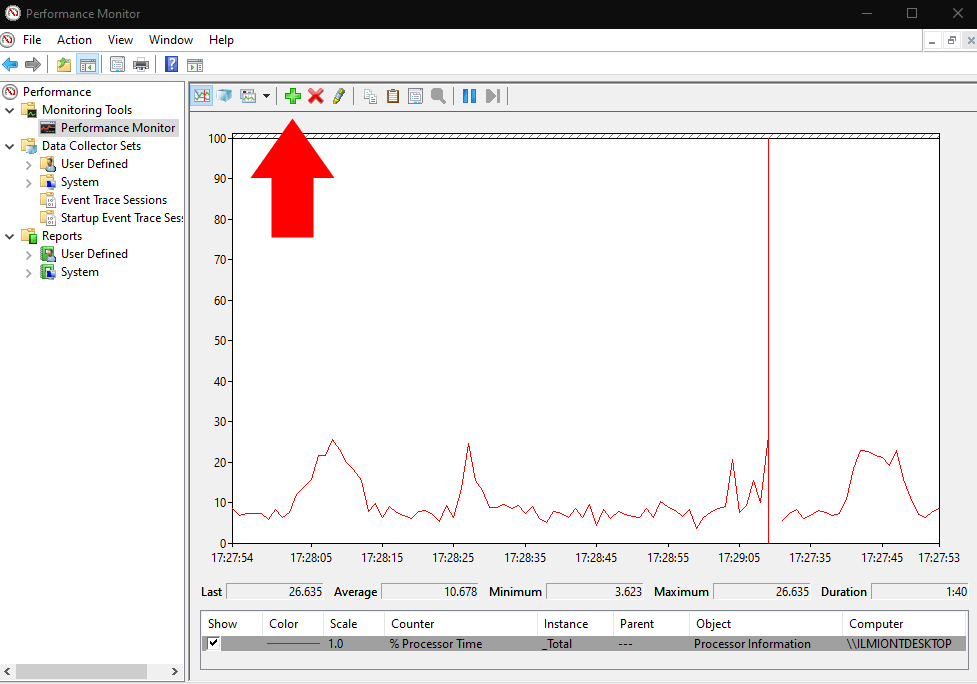Toggle the console tree visibility
The height and width of the screenshot is (684, 977).
pyautogui.click(x=86, y=63)
